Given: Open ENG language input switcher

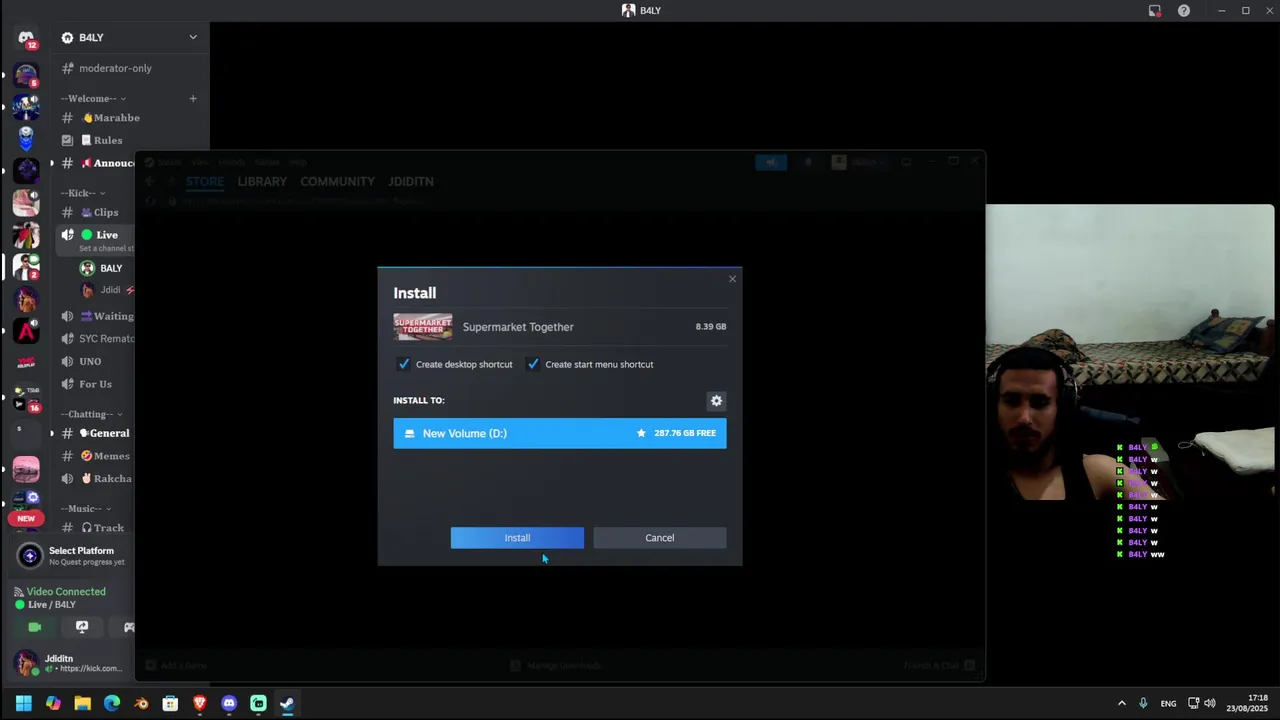Looking at the screenshot, I should 1168,703.
